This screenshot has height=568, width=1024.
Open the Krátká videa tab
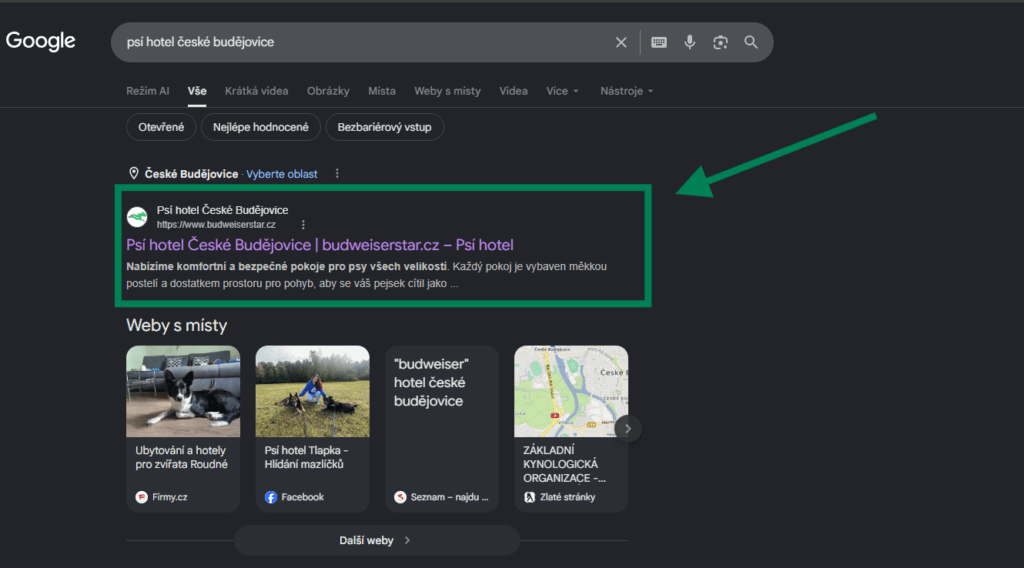[x=257, y=91]
